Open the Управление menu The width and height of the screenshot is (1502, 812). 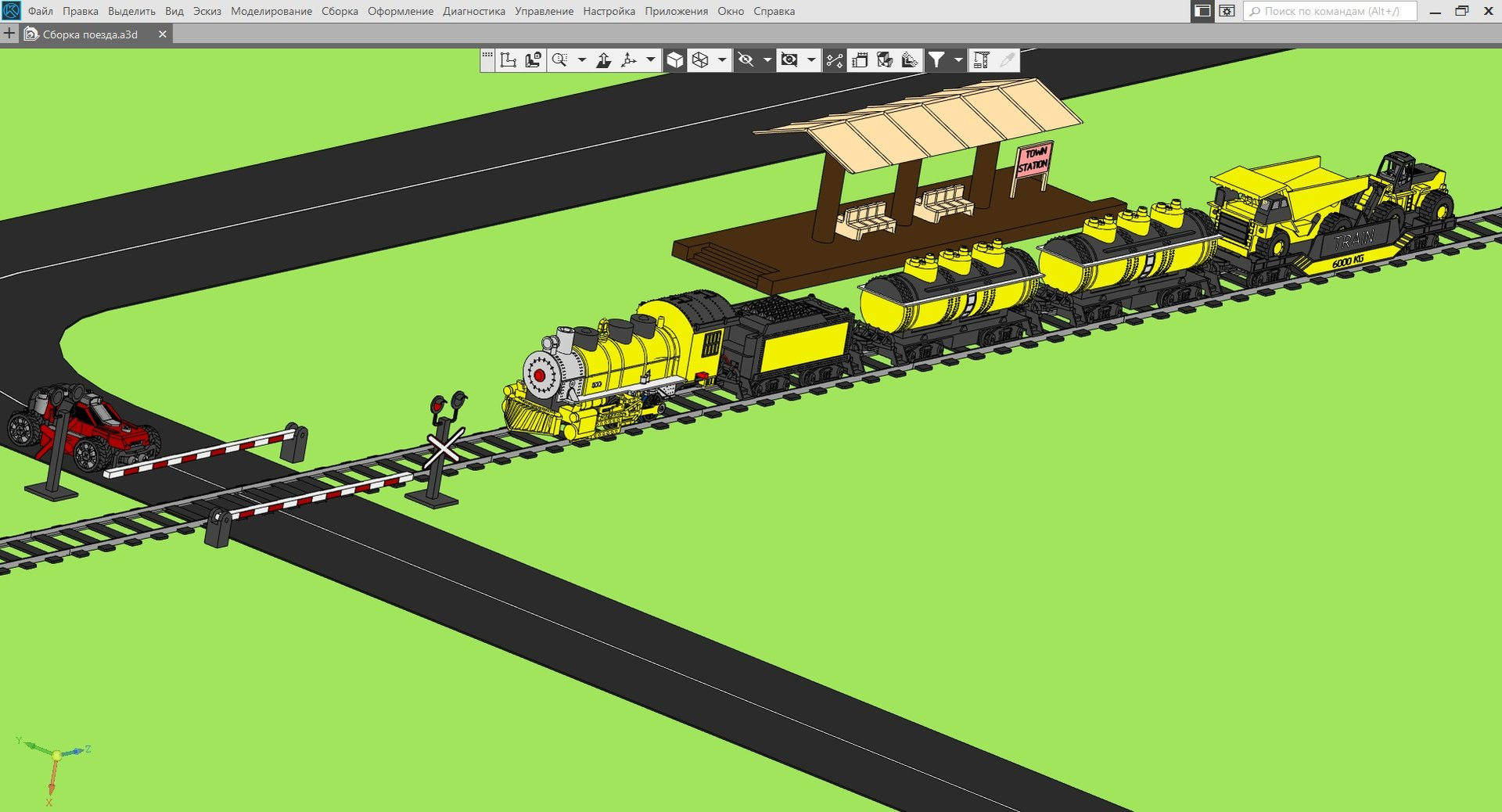point(544,11)
